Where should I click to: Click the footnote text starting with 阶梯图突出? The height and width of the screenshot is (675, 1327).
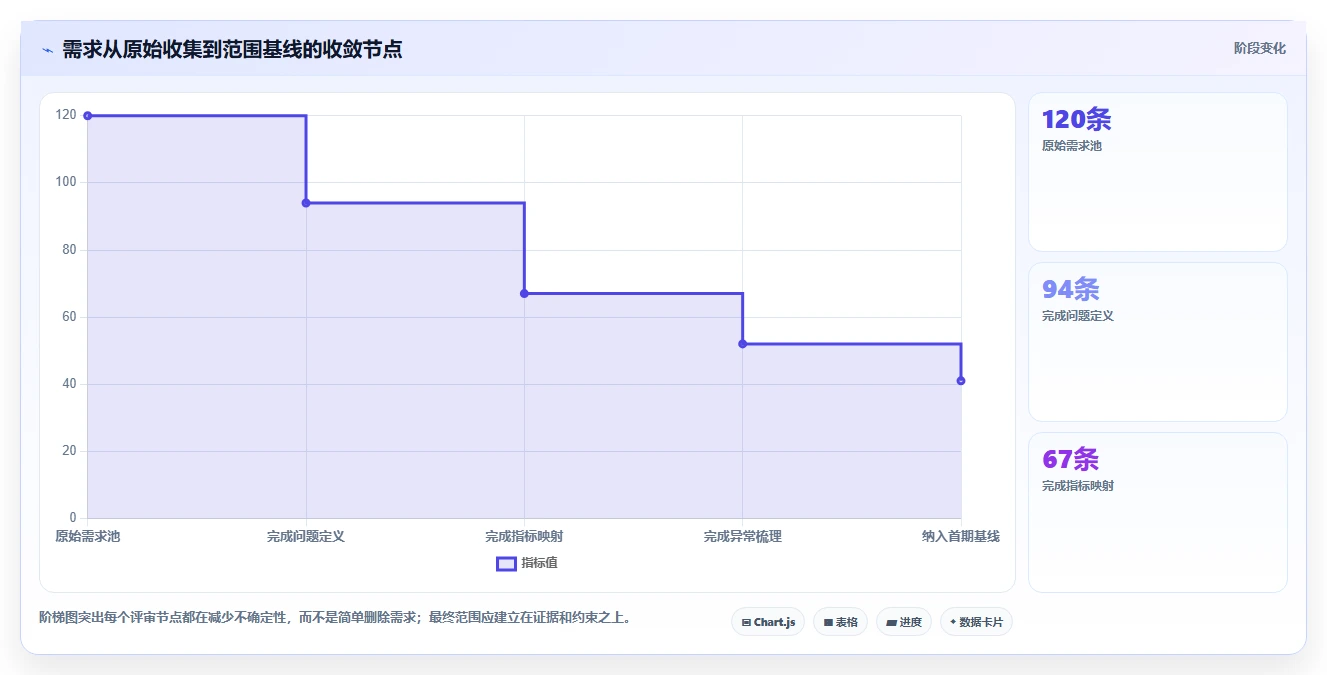tap(335, 617)
